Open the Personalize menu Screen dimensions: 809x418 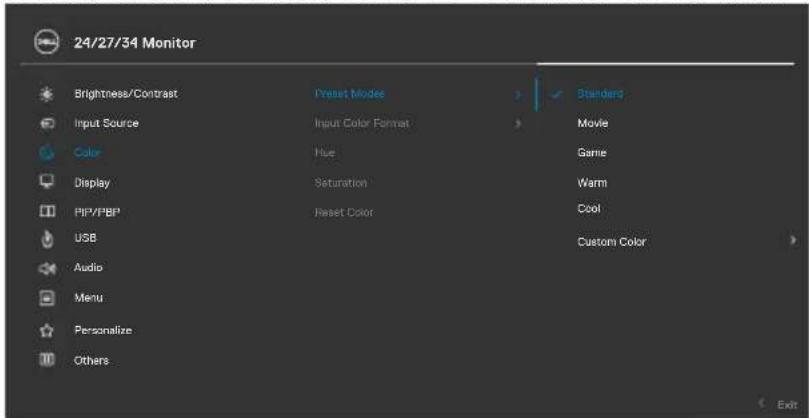pyautogui.click(x=103, y=330)
